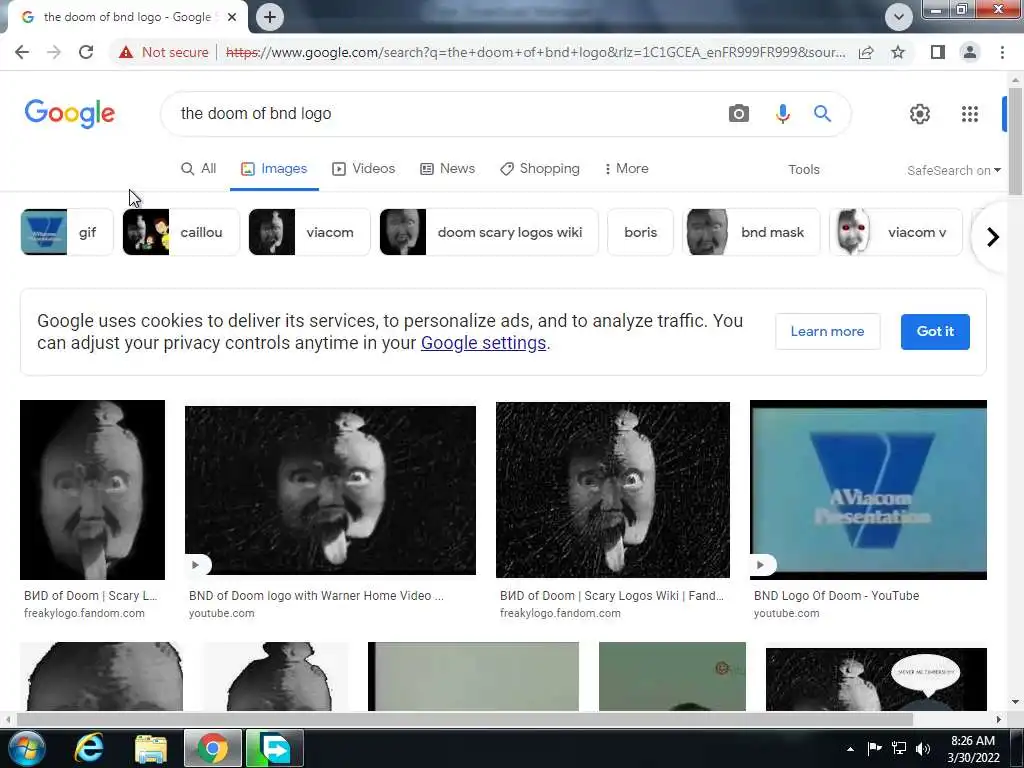Screen dimensions: 1024x768
Task: Click inside the search query field
Action: pyautogui.click(x=444, y=114)
